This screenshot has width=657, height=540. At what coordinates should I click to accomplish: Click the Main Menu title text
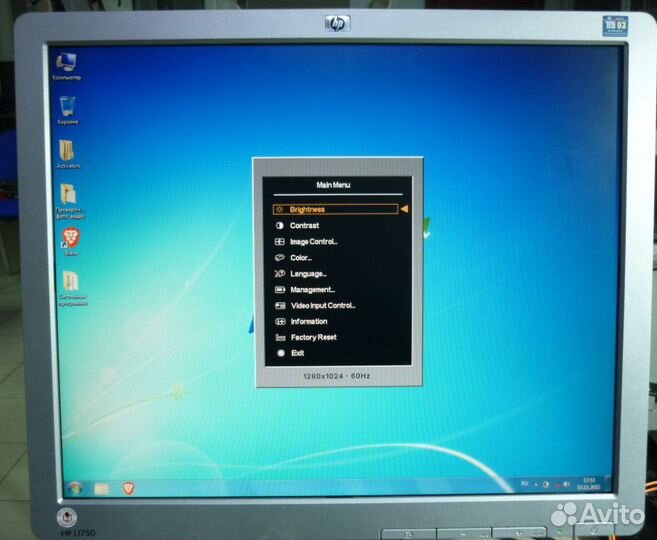pyautogui.click(x=333, y=185)
